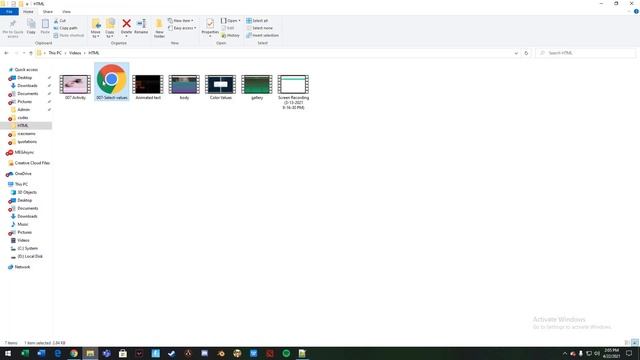Create a New folder from the ribbon
The width and height of the screenshot is (640, 360).
tap(159, 28)
